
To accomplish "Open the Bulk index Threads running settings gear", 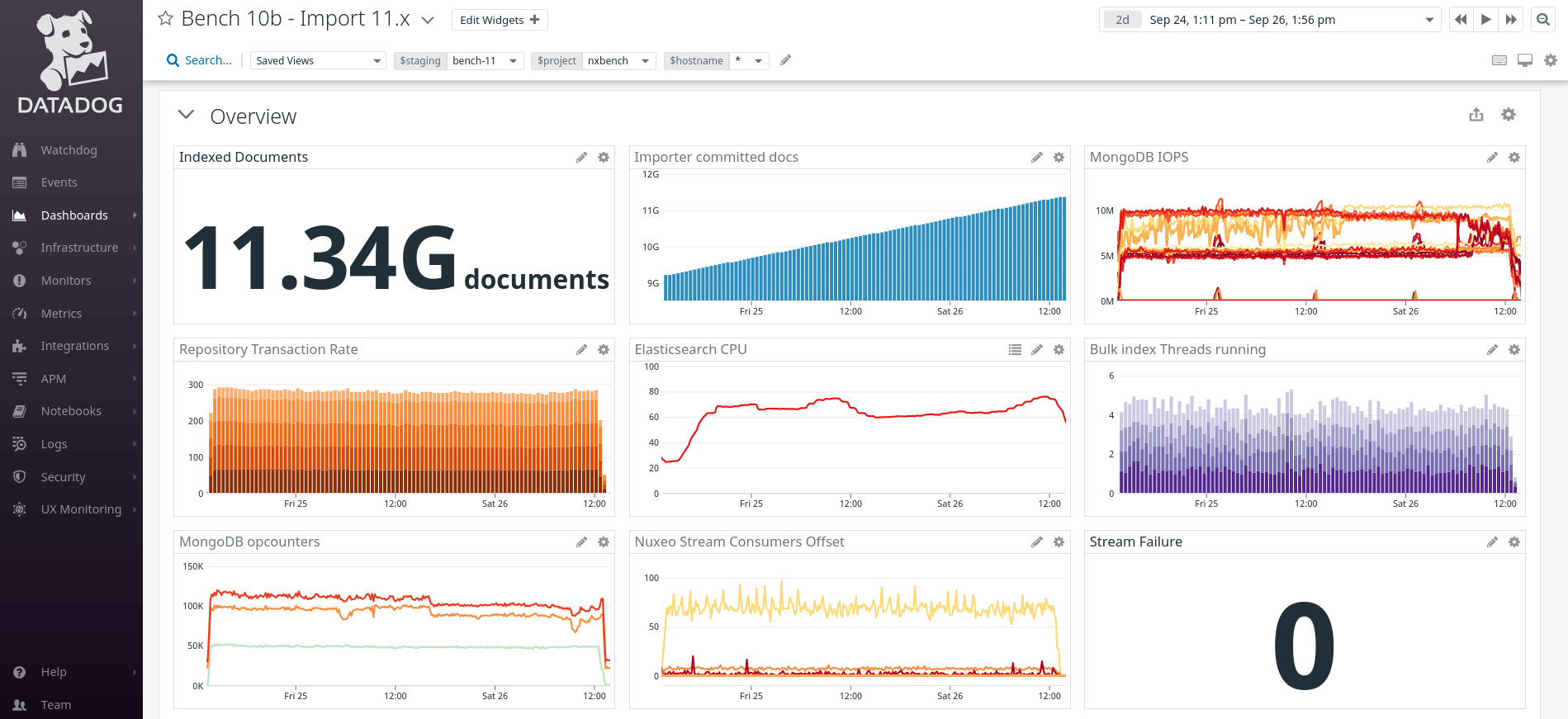I will coord(1514,349).
